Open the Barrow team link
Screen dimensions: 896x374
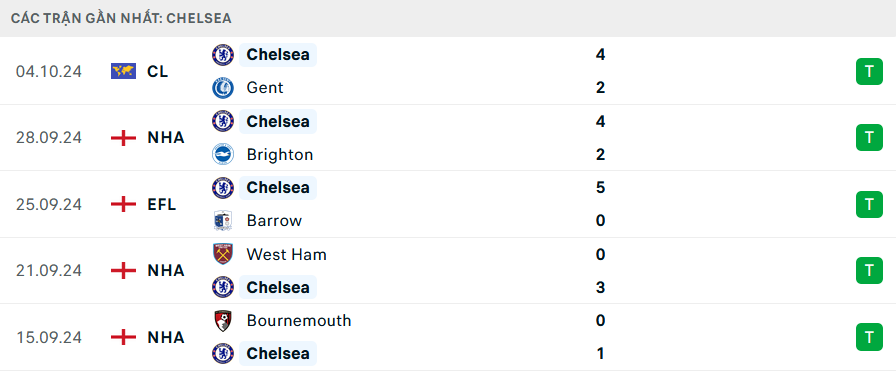(274, 221)
